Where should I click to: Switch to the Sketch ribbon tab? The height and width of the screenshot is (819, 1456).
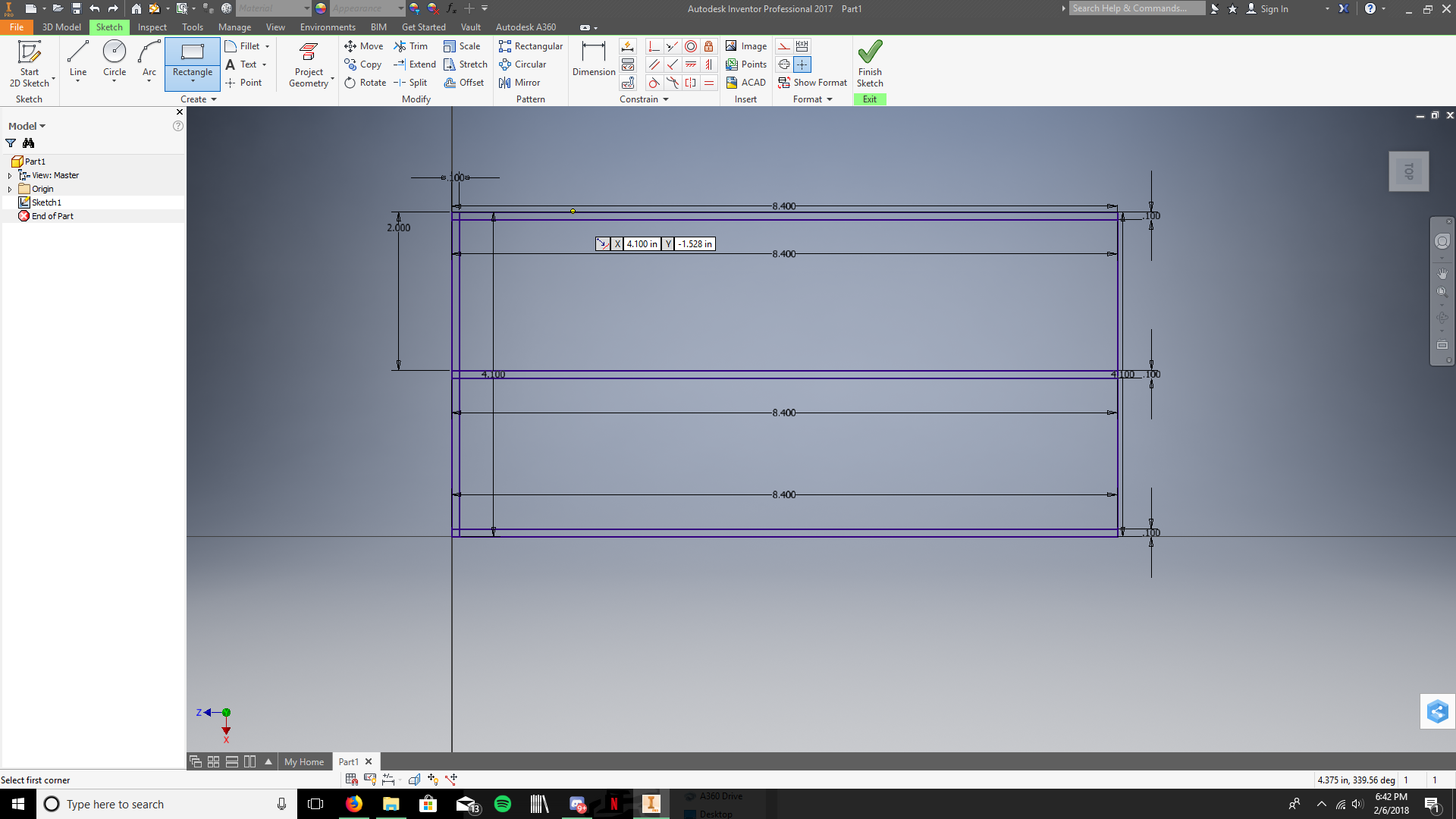point(109,27)
